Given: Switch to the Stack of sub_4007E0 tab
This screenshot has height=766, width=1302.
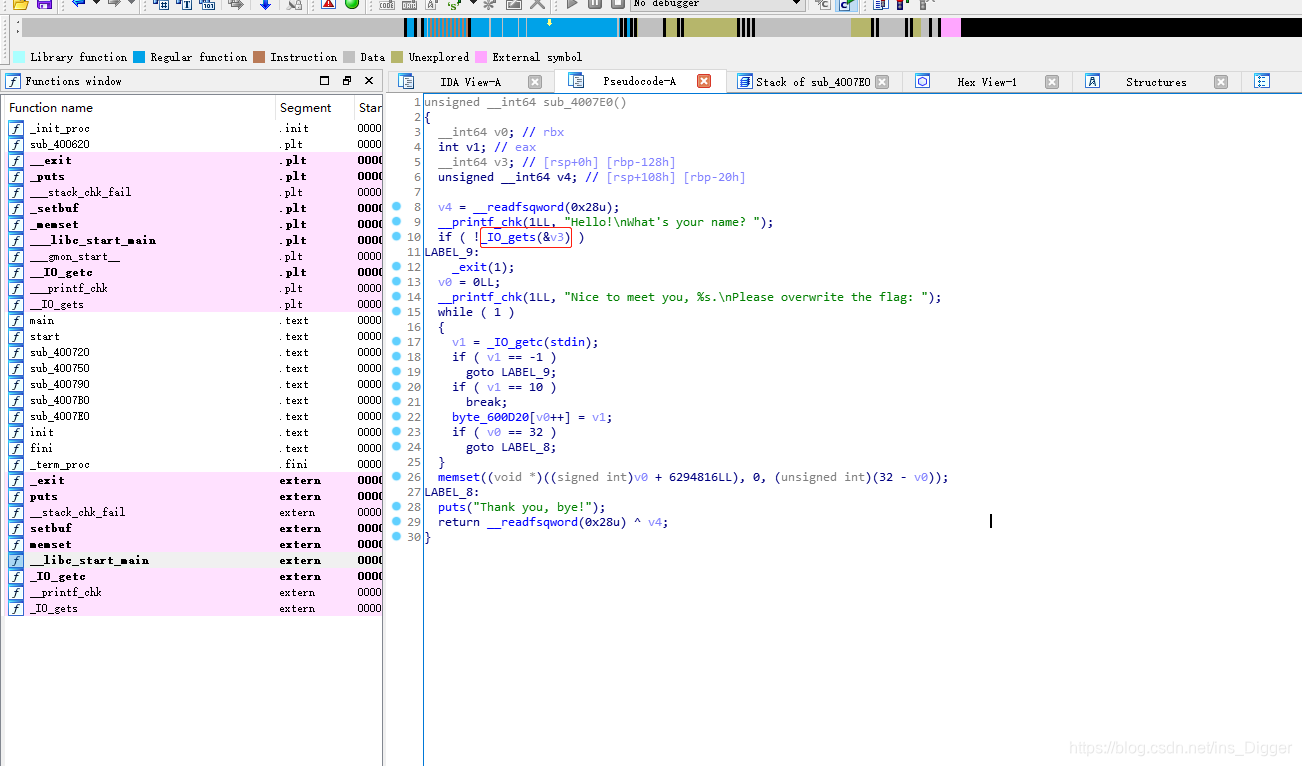Looking at the screenshot, I should click(813, 82).
